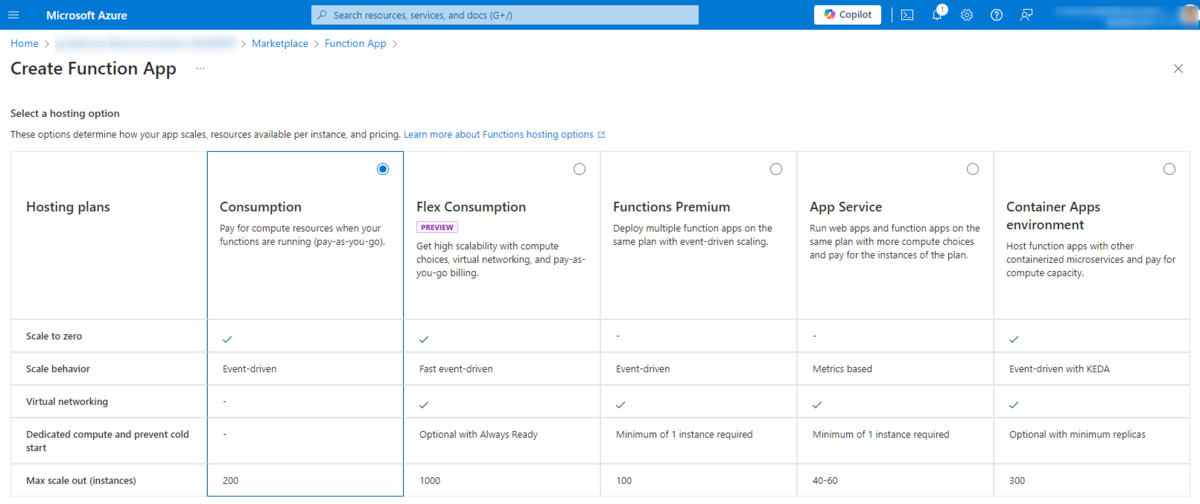The image size is (1200, 504).
Task: Click Container Apps virtual networking checkmark
Action: point(1014,404)
